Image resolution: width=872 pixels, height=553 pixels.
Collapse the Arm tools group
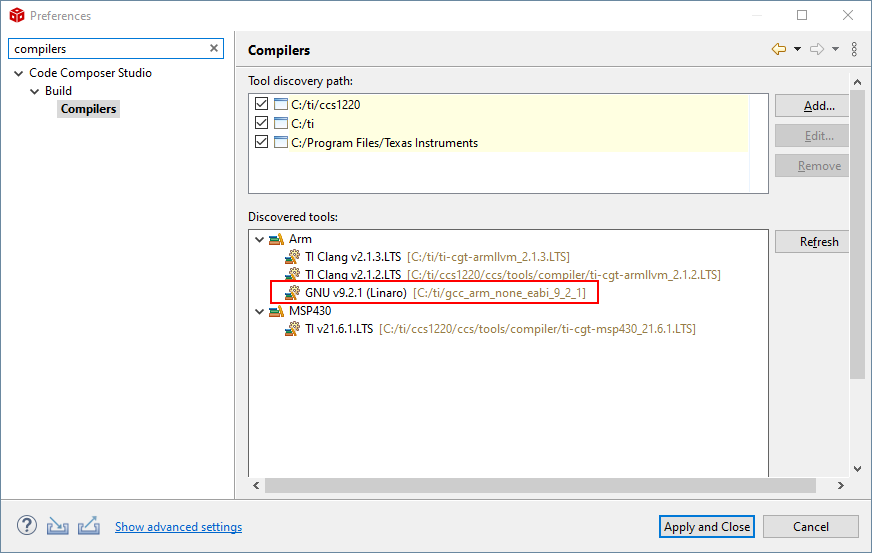point(259,239)
